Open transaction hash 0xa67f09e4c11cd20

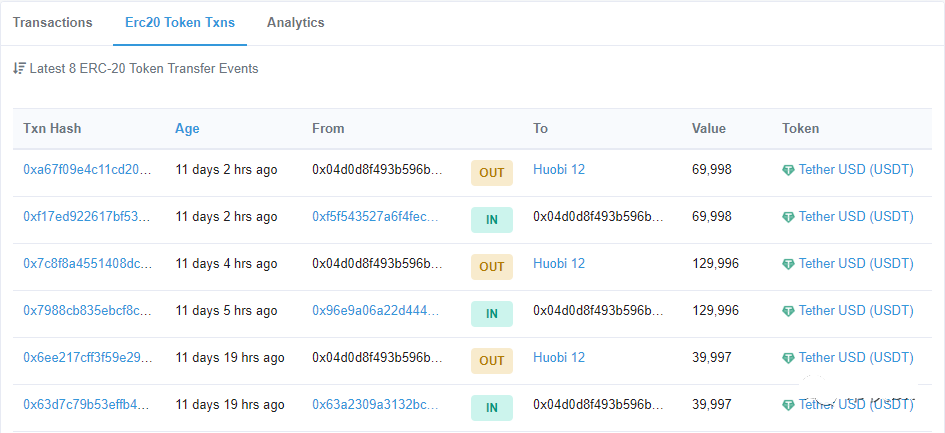point(87,170)
